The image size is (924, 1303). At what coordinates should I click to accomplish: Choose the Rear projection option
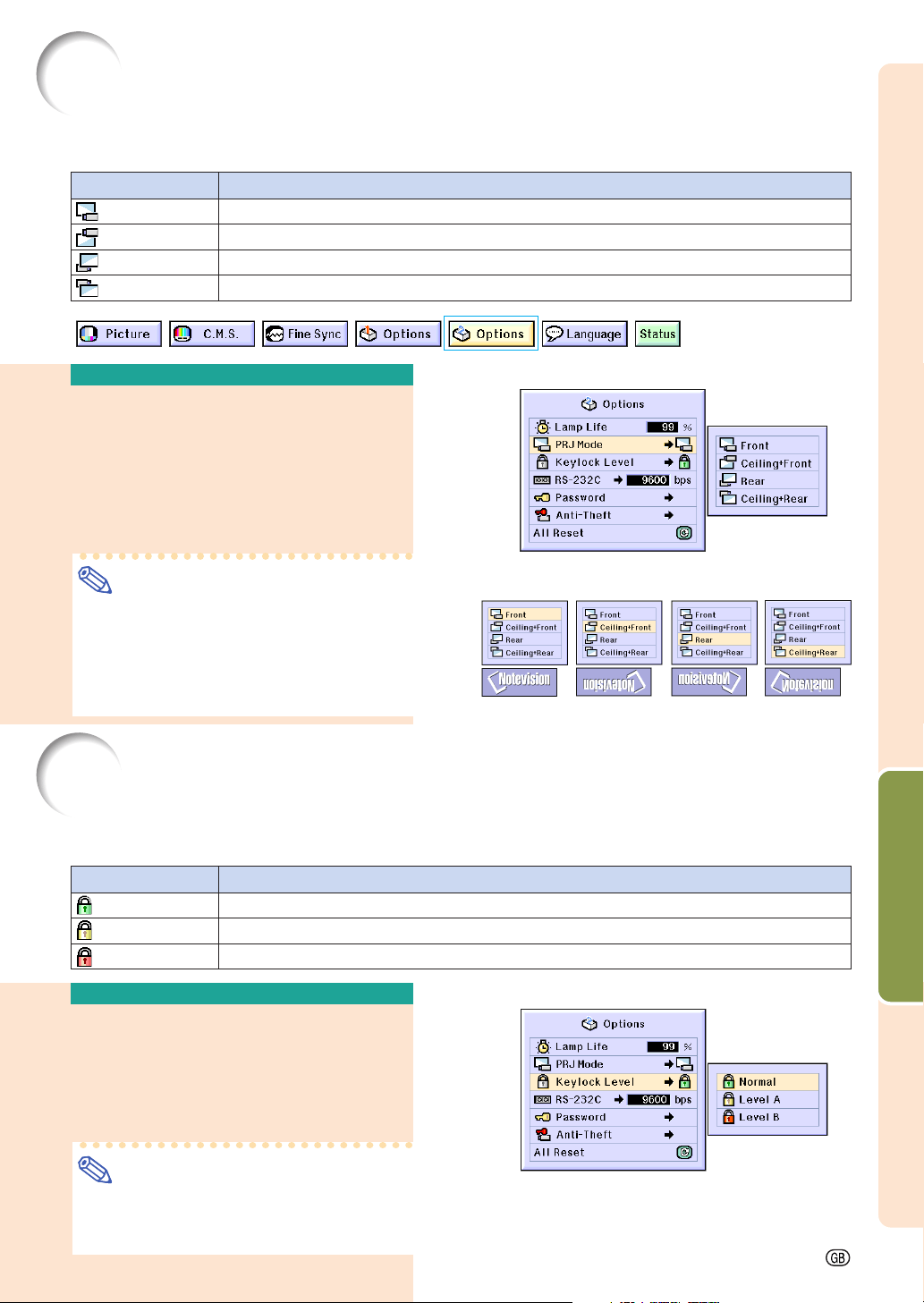coord(767,481)
